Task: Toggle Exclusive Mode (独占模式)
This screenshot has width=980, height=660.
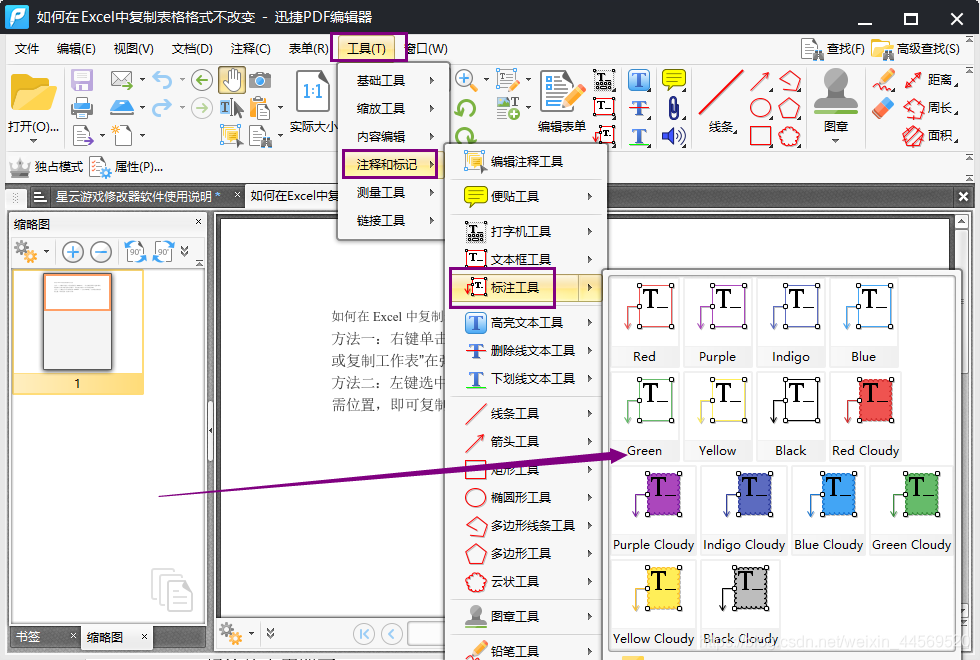Action: (46, 167)
